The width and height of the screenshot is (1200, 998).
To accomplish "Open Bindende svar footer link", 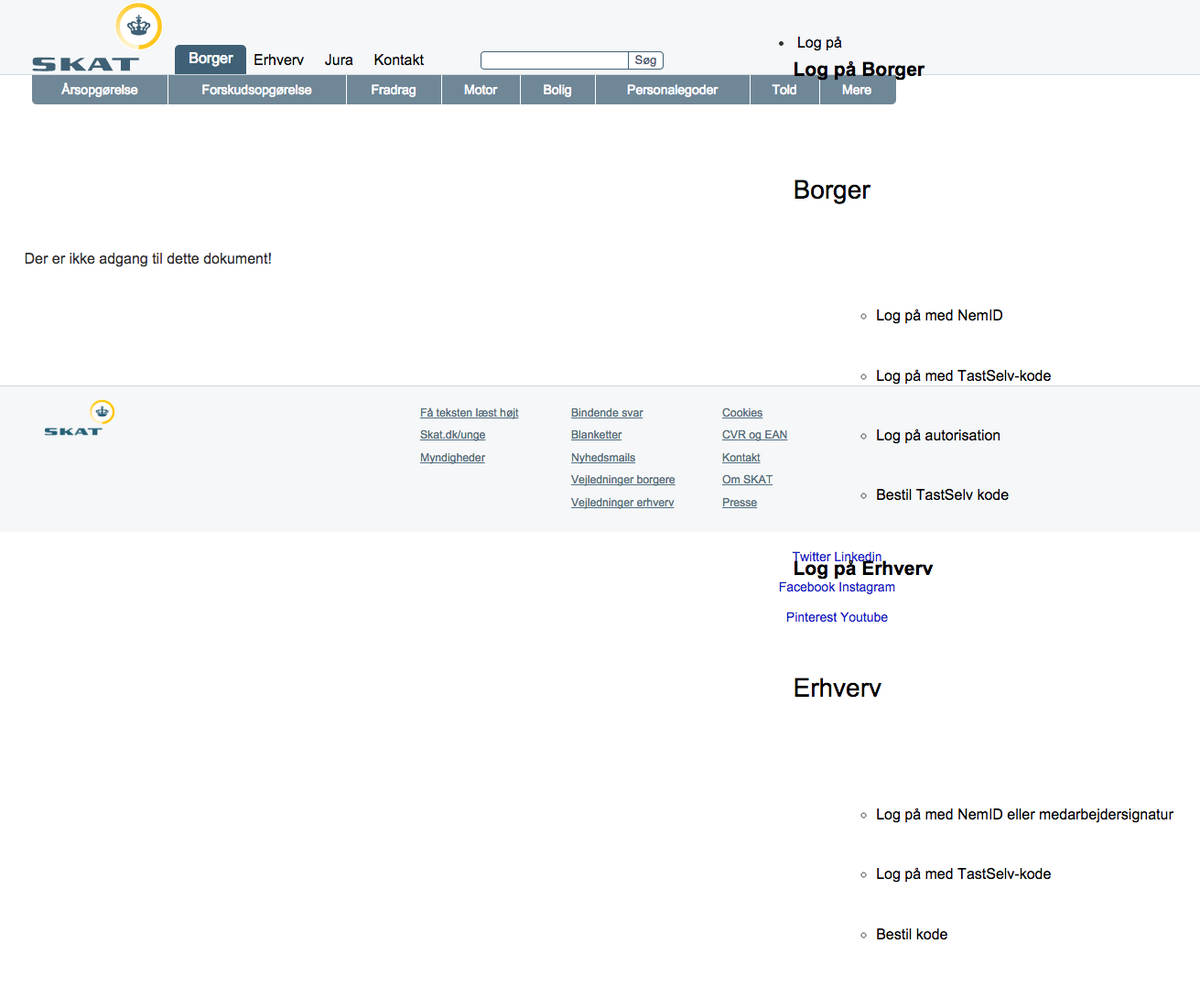I will [607, 413].
